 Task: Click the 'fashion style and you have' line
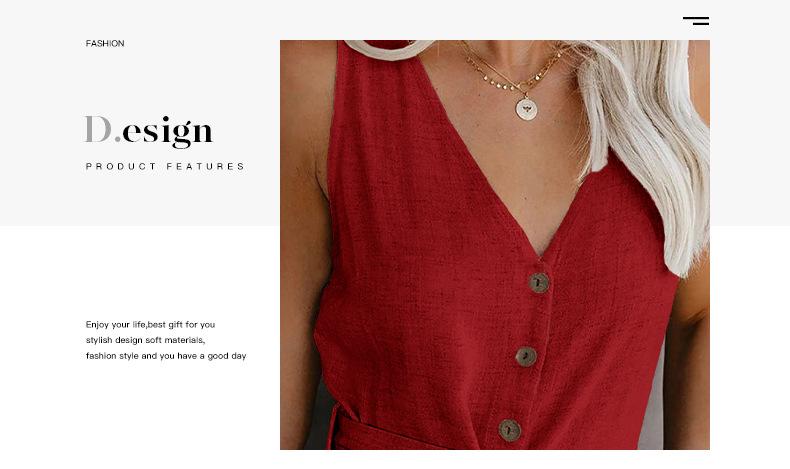[166, 356]
